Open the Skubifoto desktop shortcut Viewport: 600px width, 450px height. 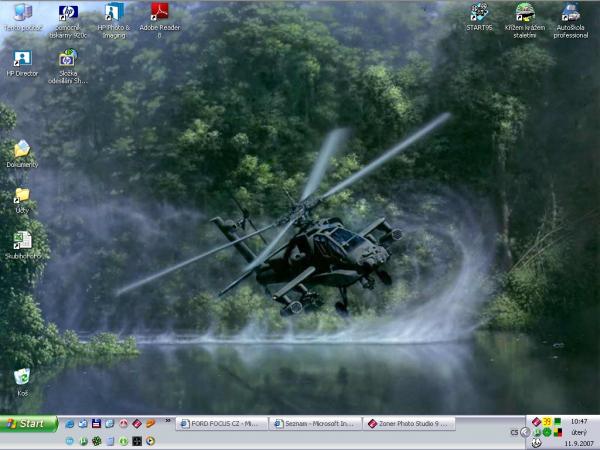pos(21,241)
